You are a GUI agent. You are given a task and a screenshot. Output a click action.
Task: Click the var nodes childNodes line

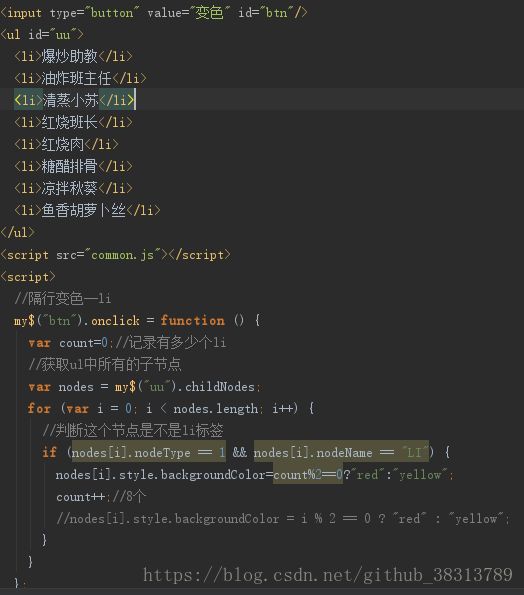coord(145,387)
